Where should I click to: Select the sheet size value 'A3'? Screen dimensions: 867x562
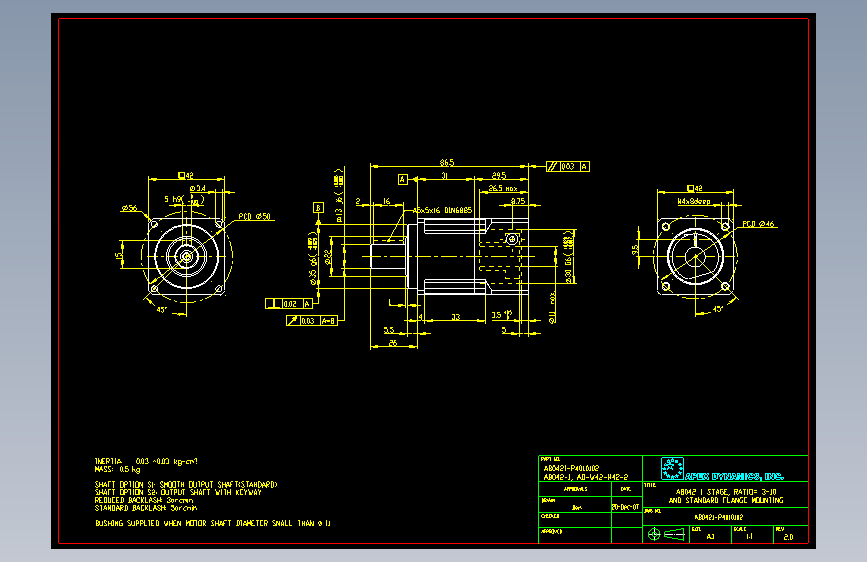click(711, 537)
